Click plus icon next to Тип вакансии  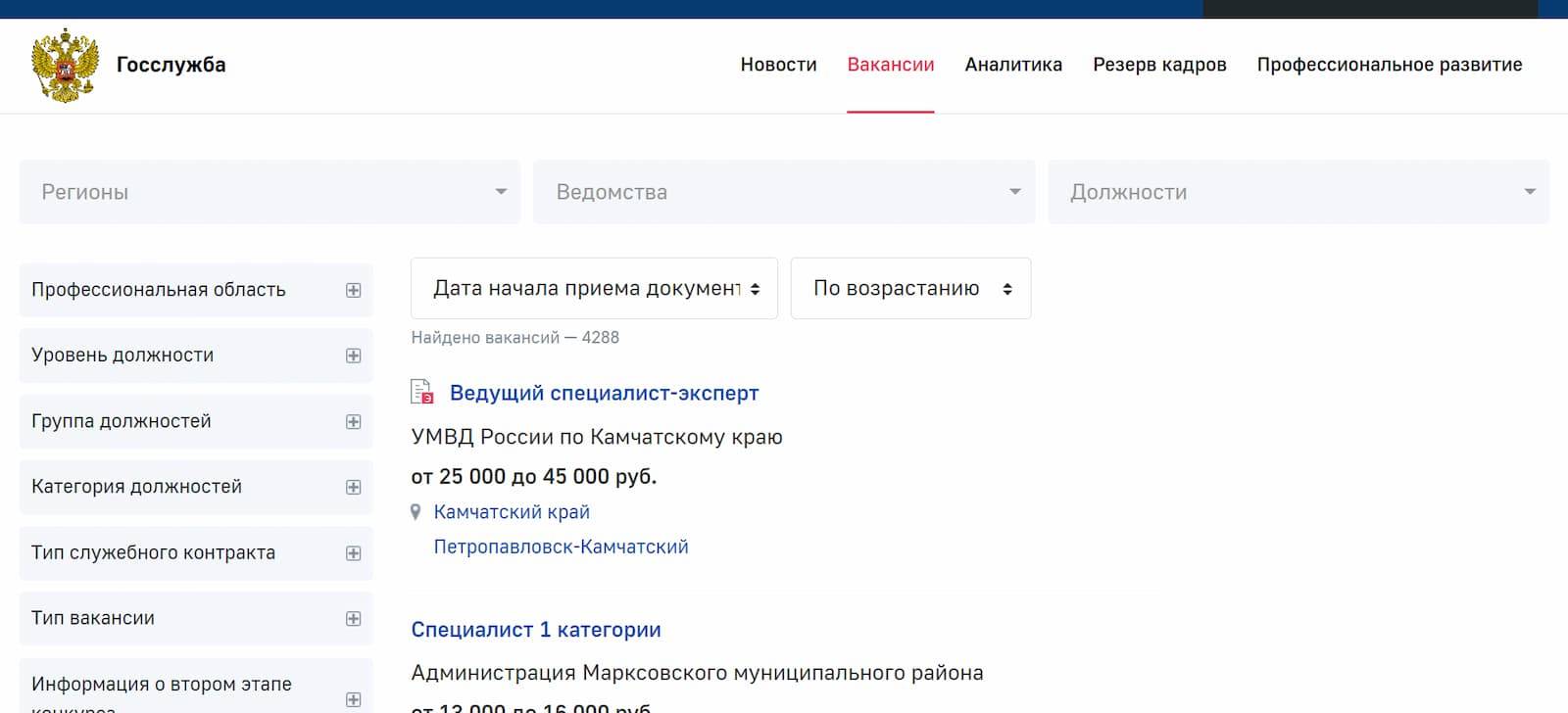click(353, 618)
